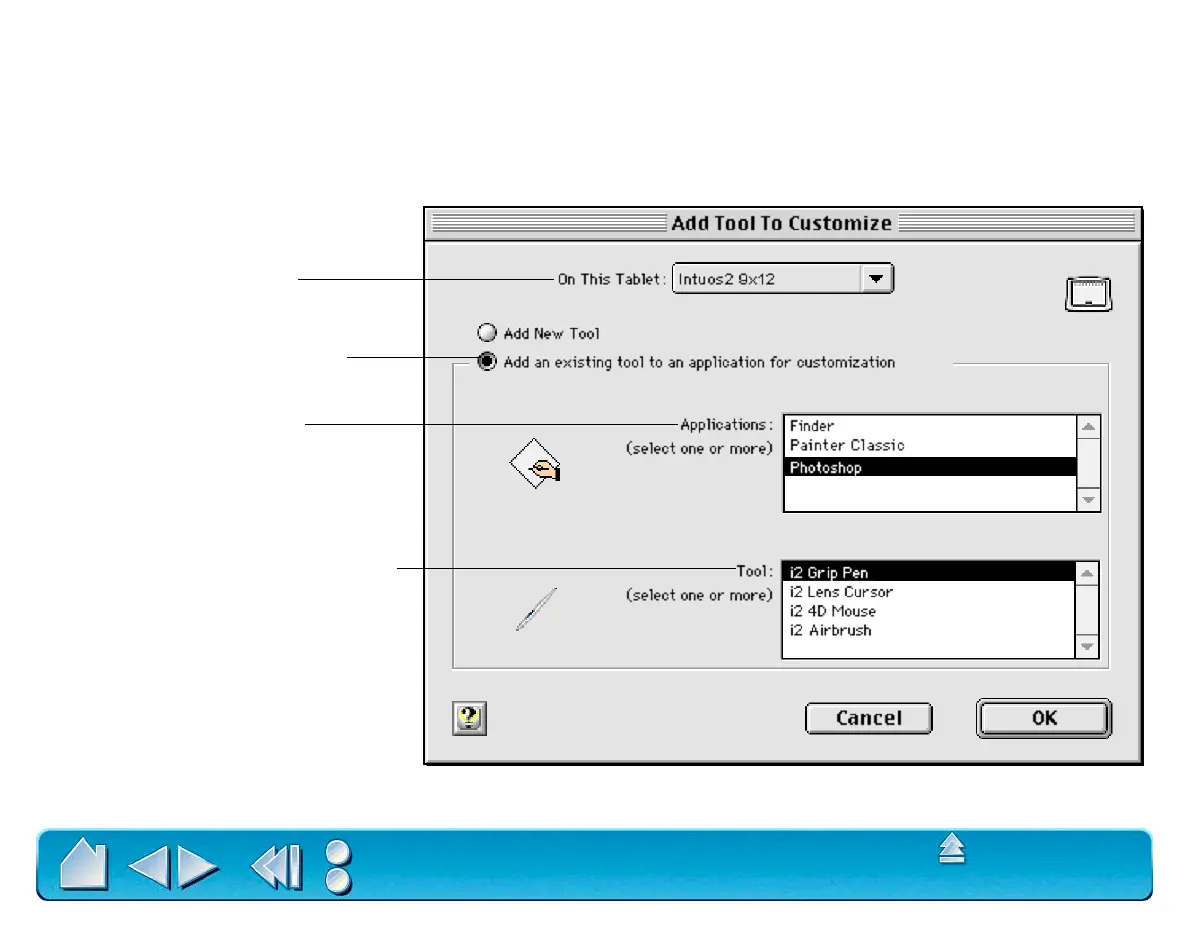Click the tablet icon in dialog corner

[x=1089, y=294]
